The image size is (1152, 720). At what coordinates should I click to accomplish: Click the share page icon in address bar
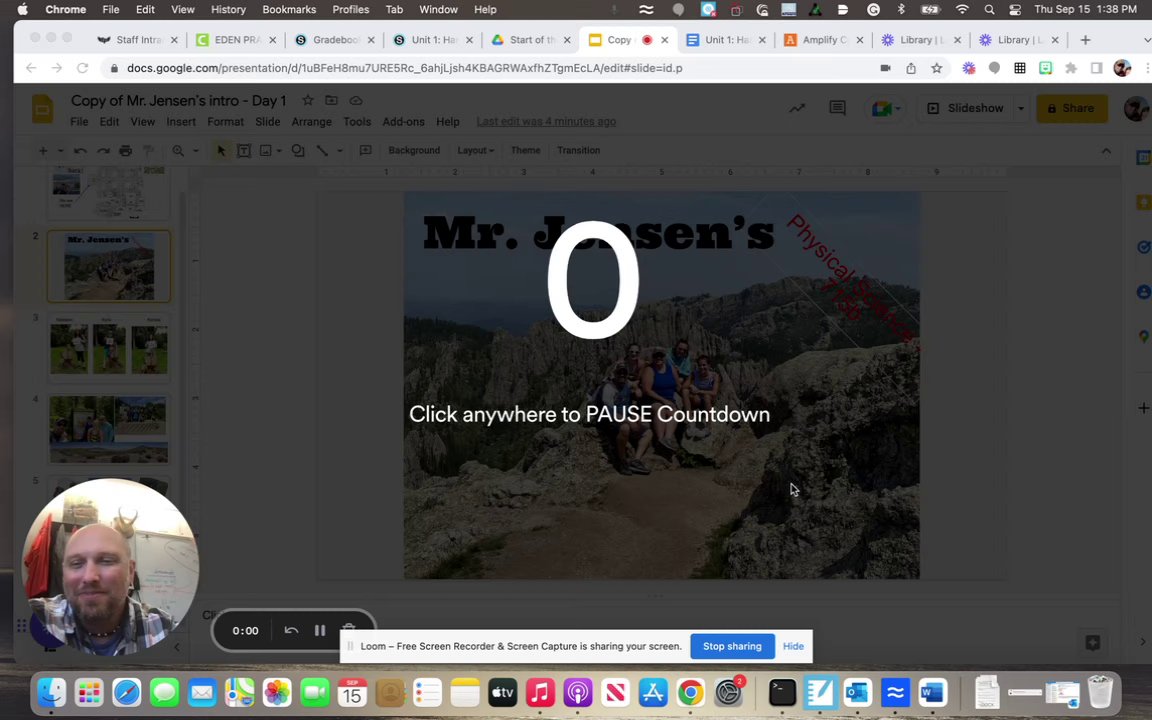(x=911, y=68)
